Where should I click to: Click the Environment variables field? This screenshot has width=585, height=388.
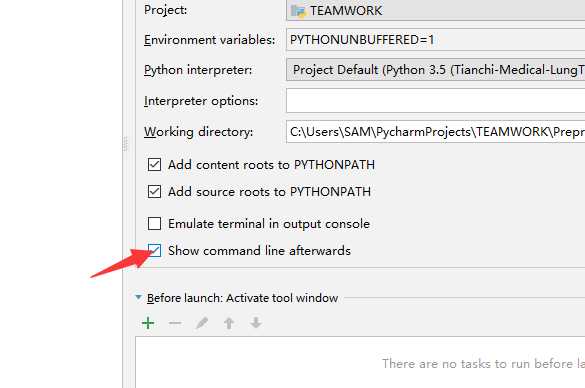(435, 40)
